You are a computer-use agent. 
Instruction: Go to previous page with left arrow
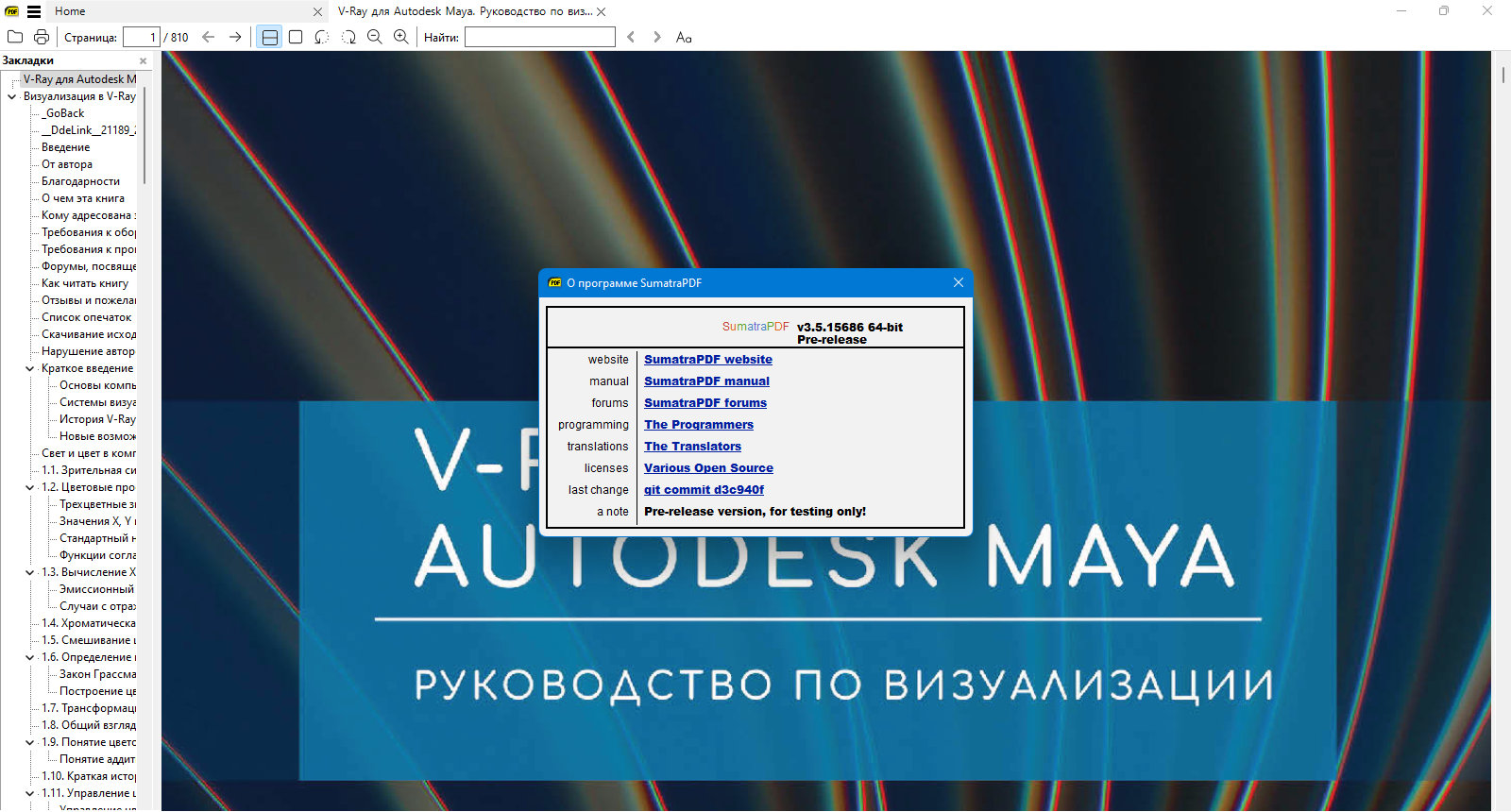[x=209, y=37]
